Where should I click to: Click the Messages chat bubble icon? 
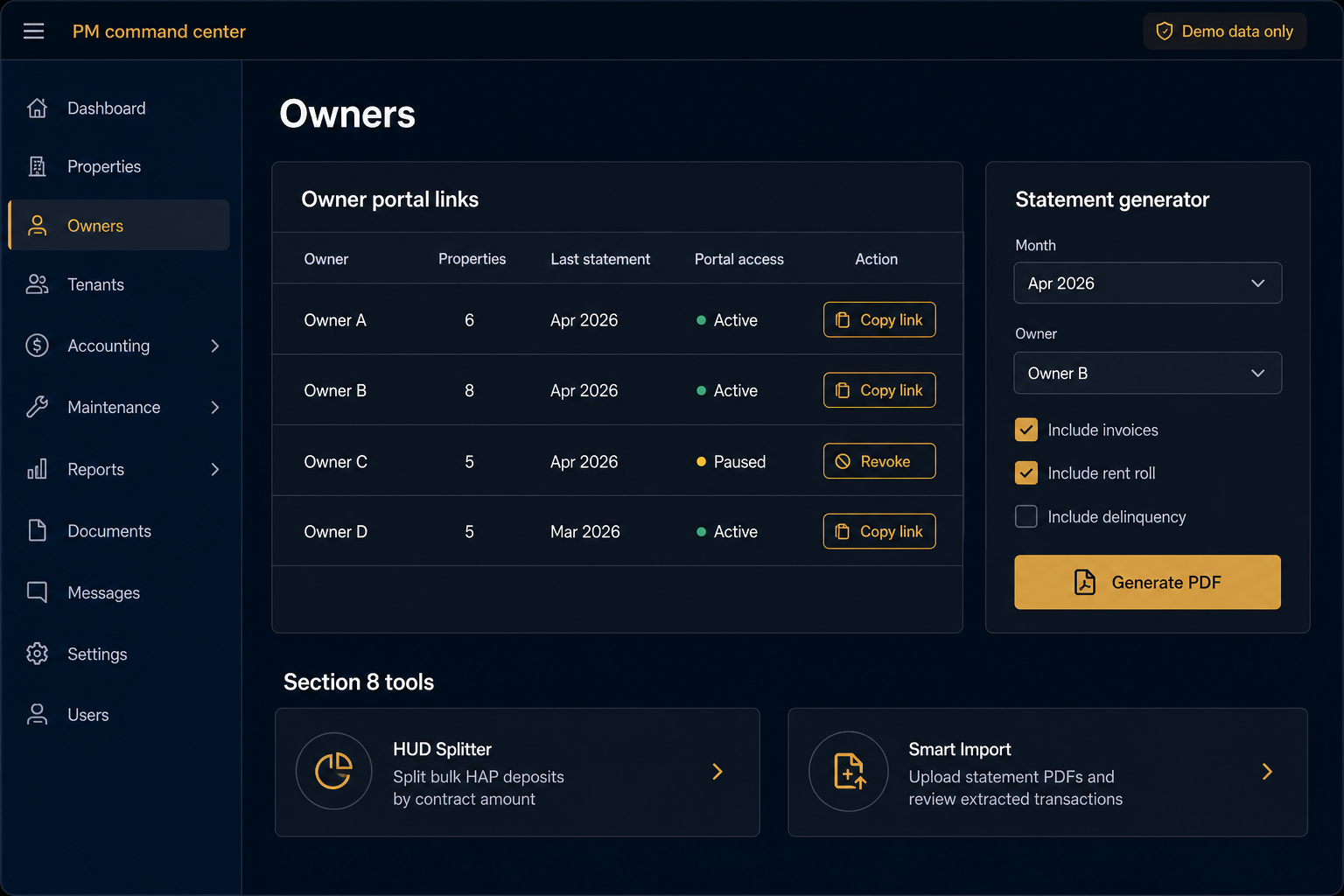[x=37, y=592]
